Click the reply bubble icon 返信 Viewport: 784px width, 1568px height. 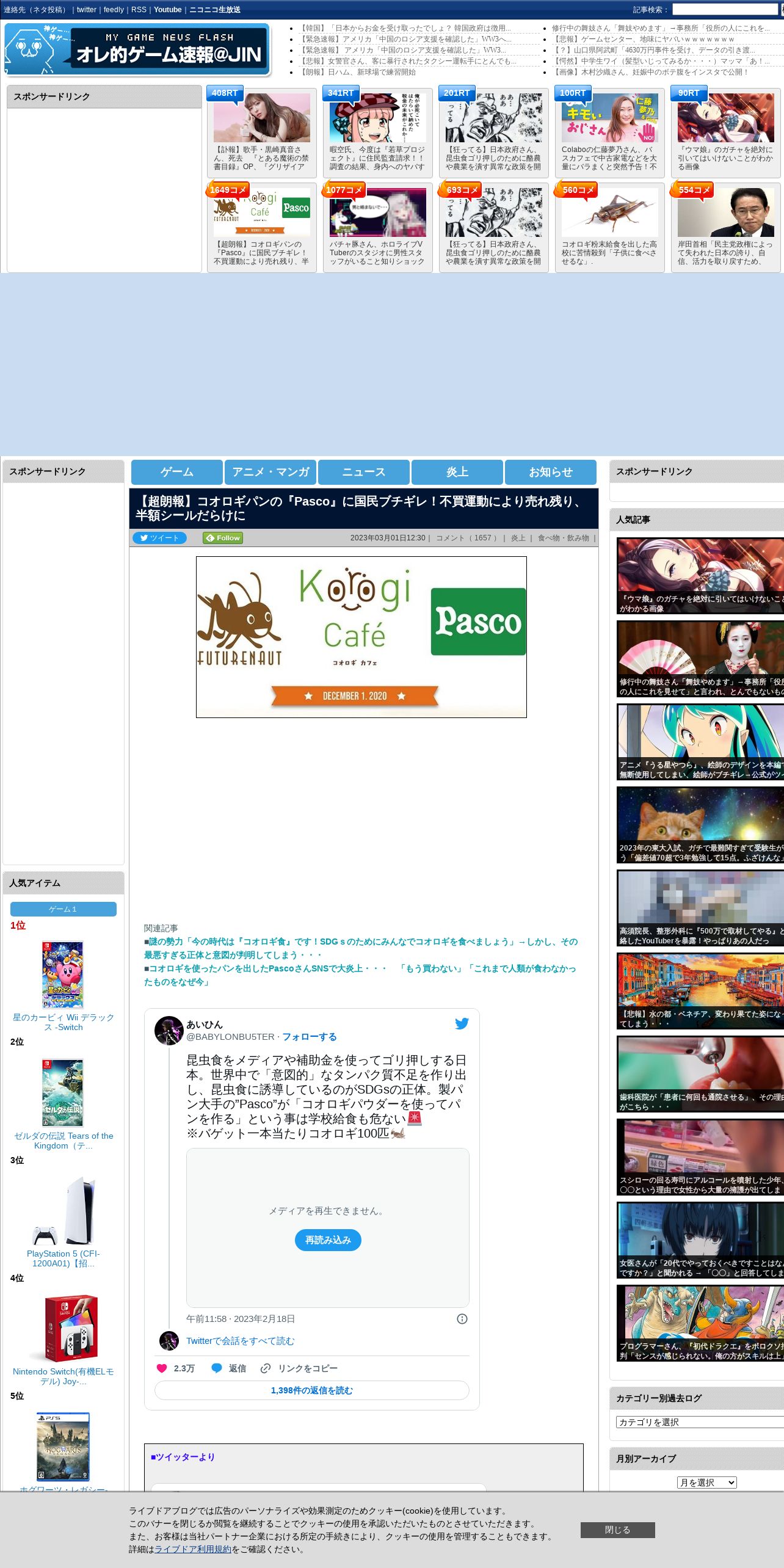pos(216,1368)
